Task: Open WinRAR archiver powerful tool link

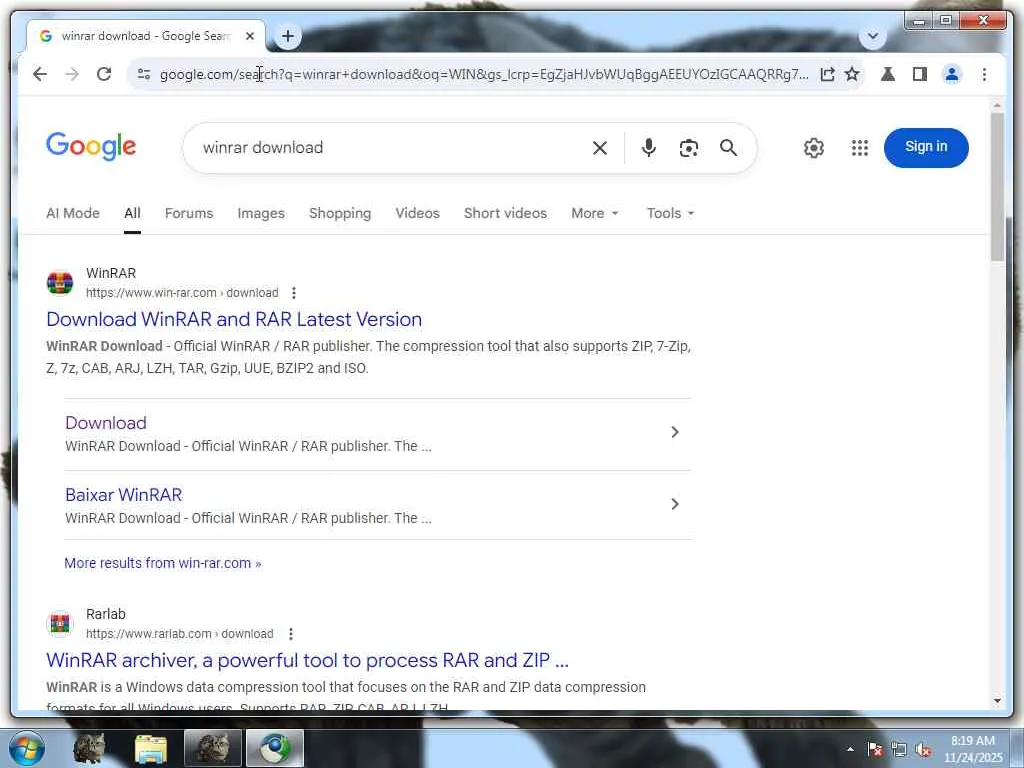Action: (x=308, y=660)
